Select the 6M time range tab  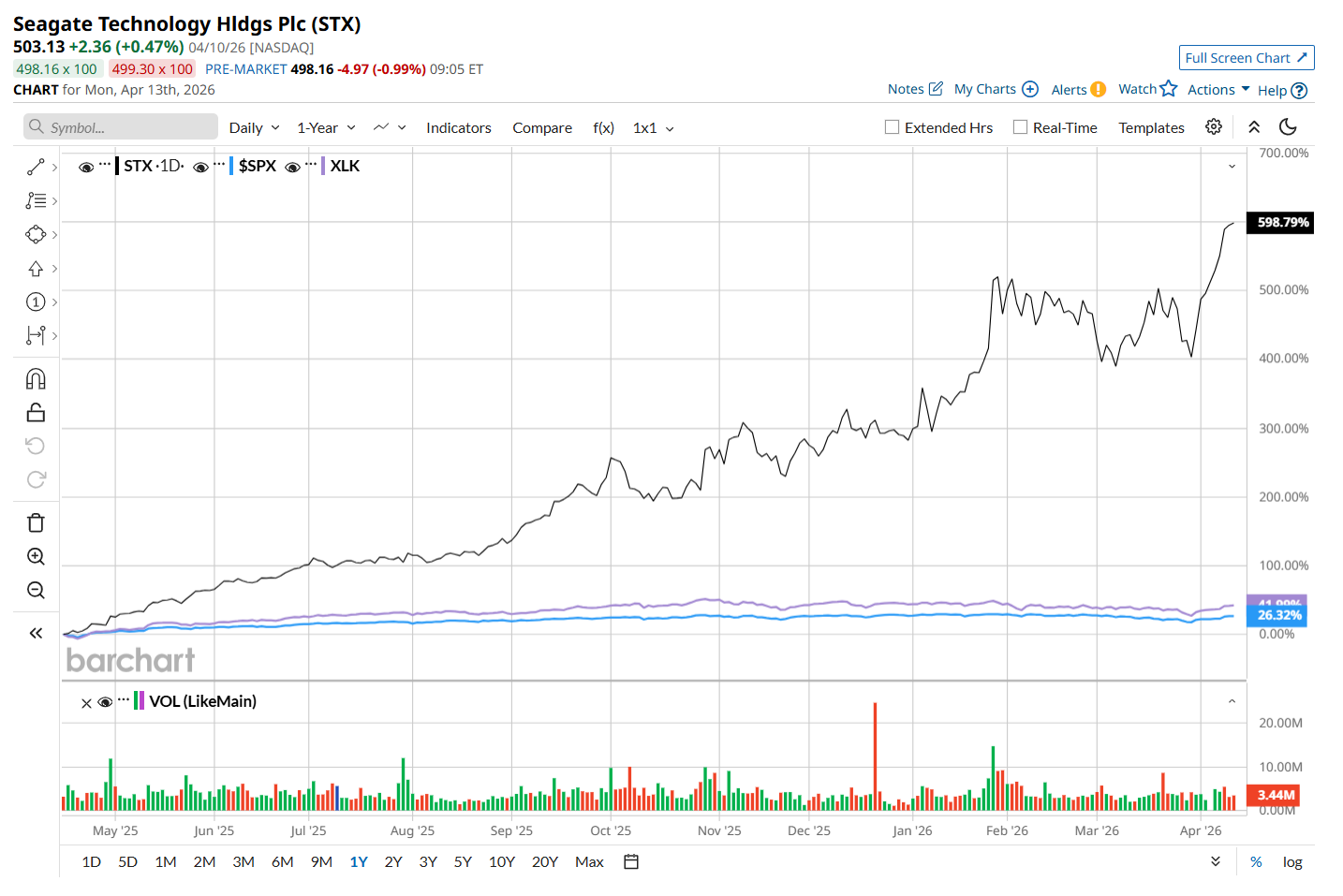point(282,862)
